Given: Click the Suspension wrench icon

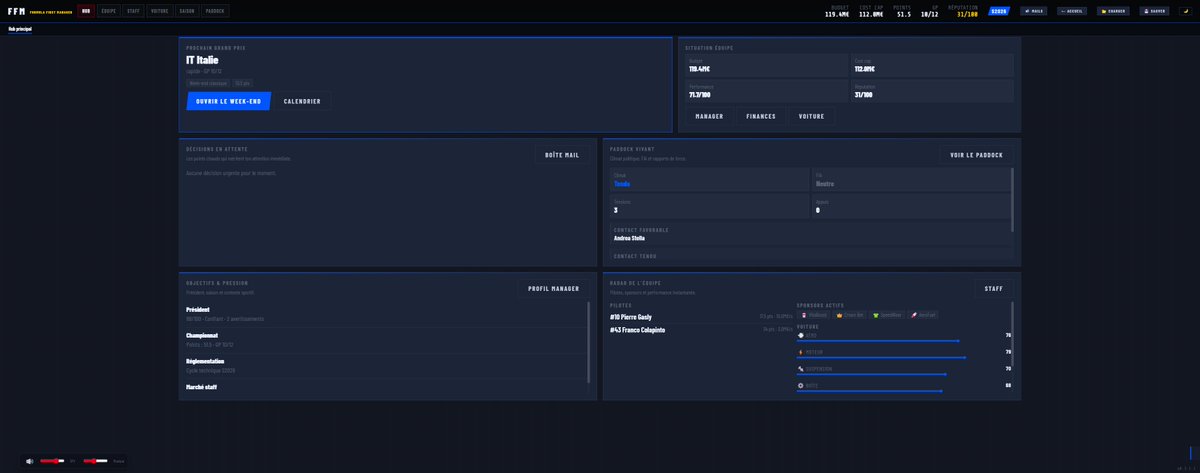Looking at the screenshot, I should tap(801, 368).
